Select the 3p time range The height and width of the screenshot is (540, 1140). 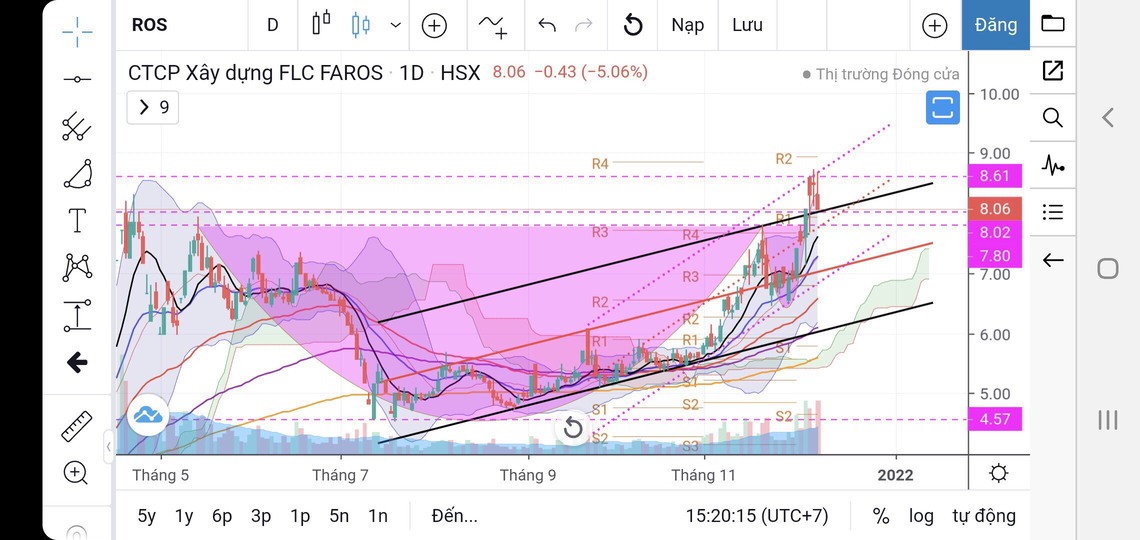[261, 516]
